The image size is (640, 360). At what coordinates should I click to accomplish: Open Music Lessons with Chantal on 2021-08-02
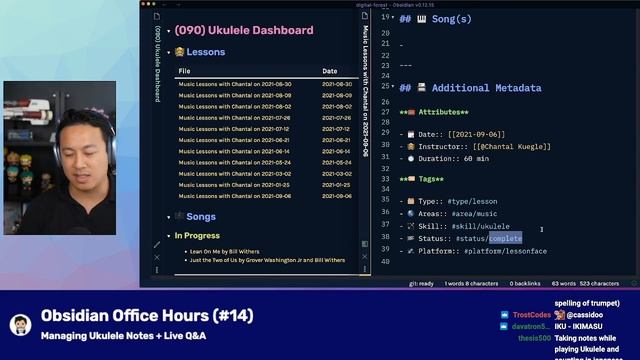click(235, 107)
